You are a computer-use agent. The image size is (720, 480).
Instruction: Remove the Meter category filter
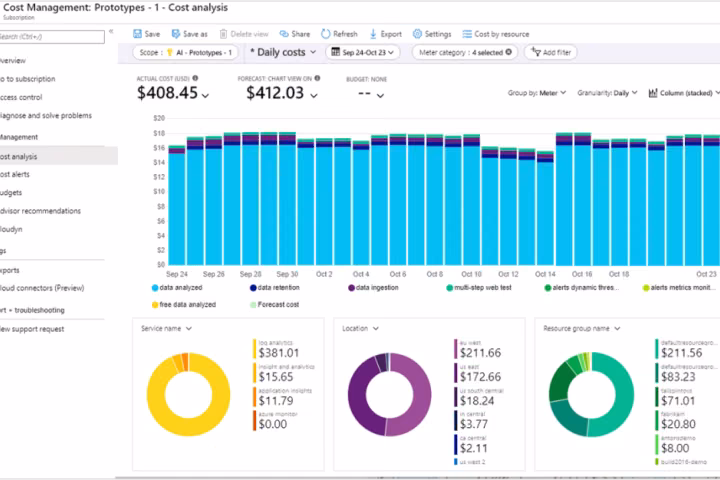pos(509,52)
